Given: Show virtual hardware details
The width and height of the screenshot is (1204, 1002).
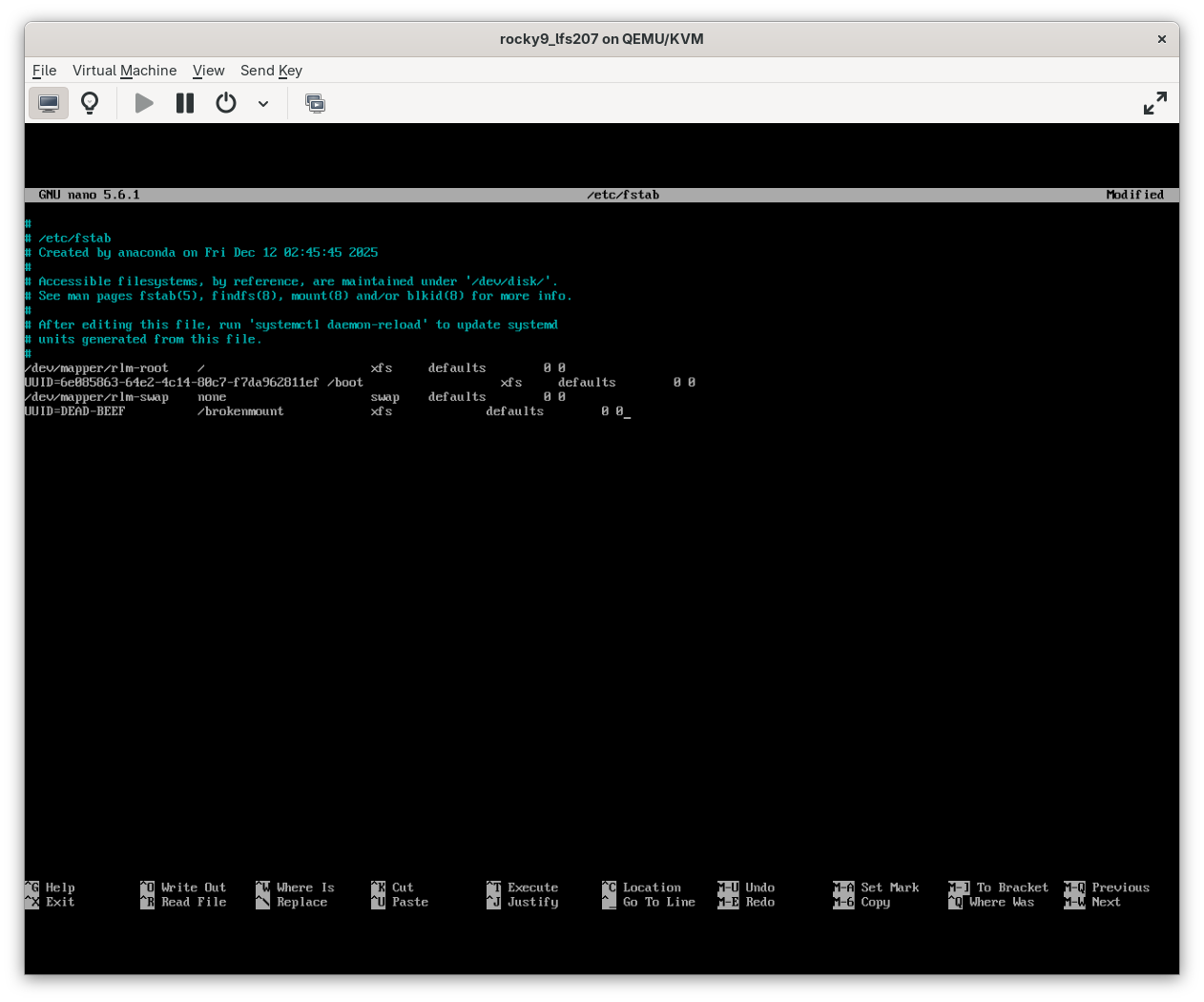Looking at the screenshot, I should point(90,102).
